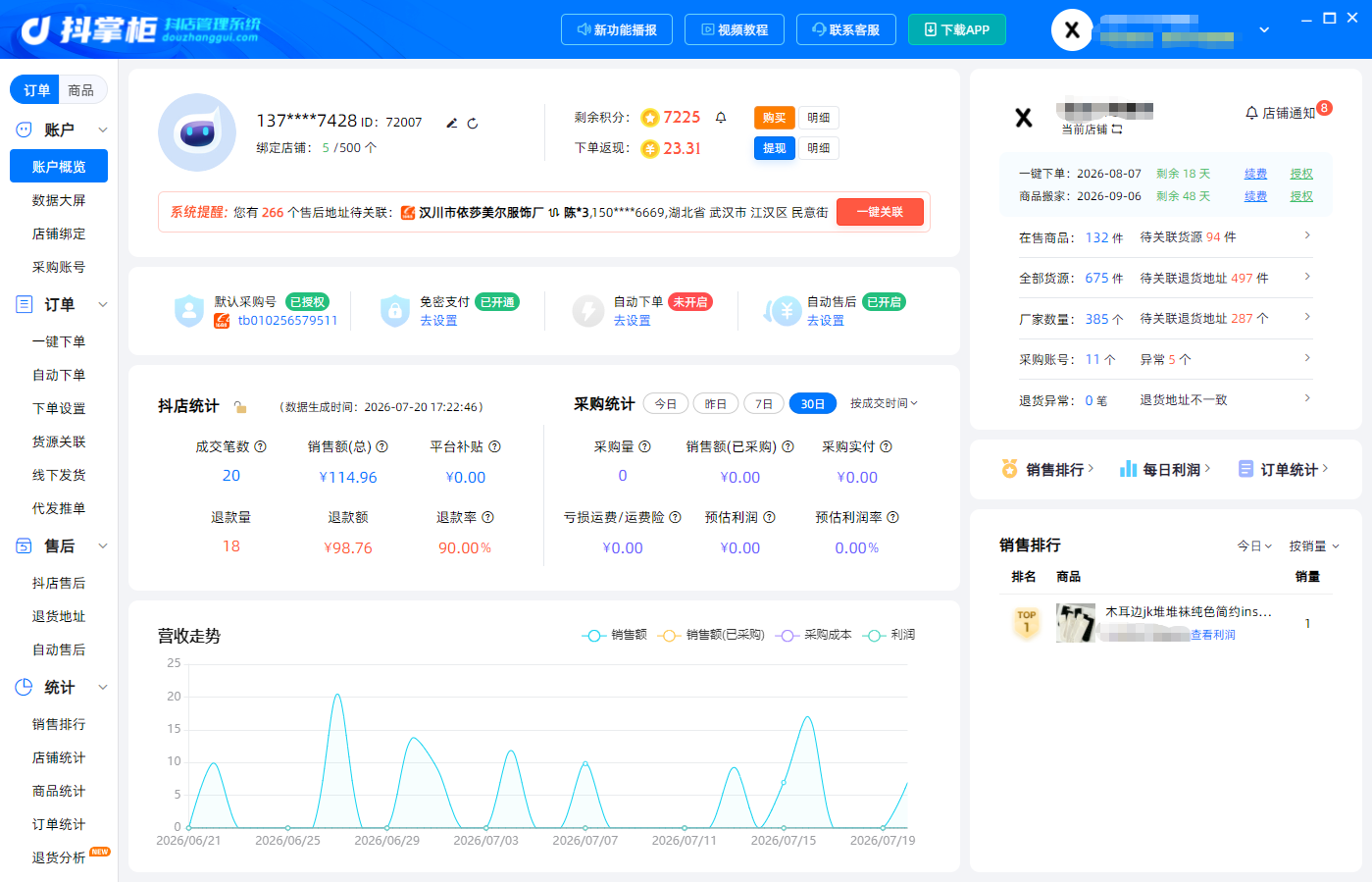Click the switch-store icon beside 当前店铺
The image size is (1372, 882).
pyautogui.click(x=1117, y=130)
